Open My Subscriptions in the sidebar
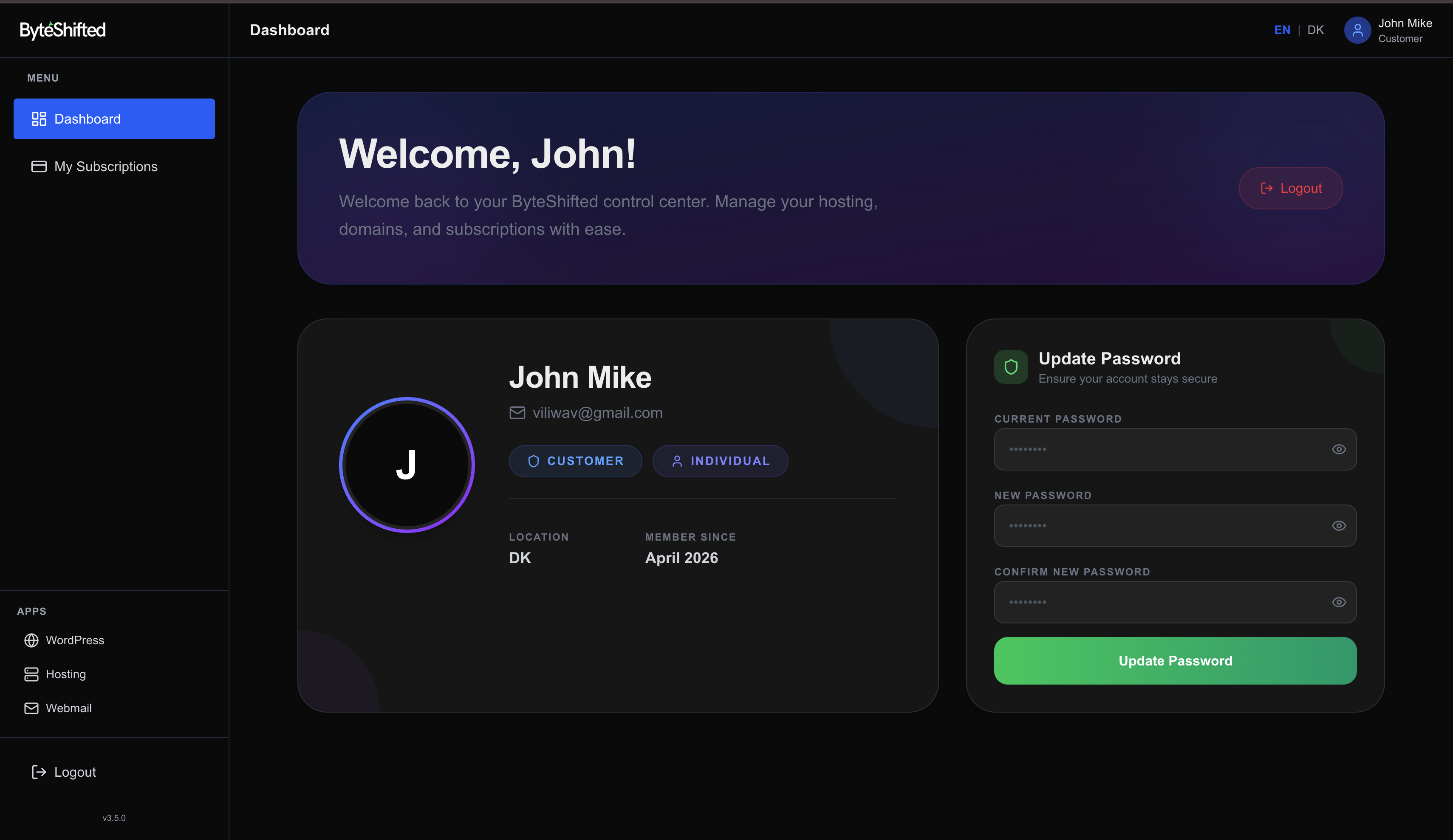Image resolution: width=1453 pixels, height=840 pixels. (114, 166)
